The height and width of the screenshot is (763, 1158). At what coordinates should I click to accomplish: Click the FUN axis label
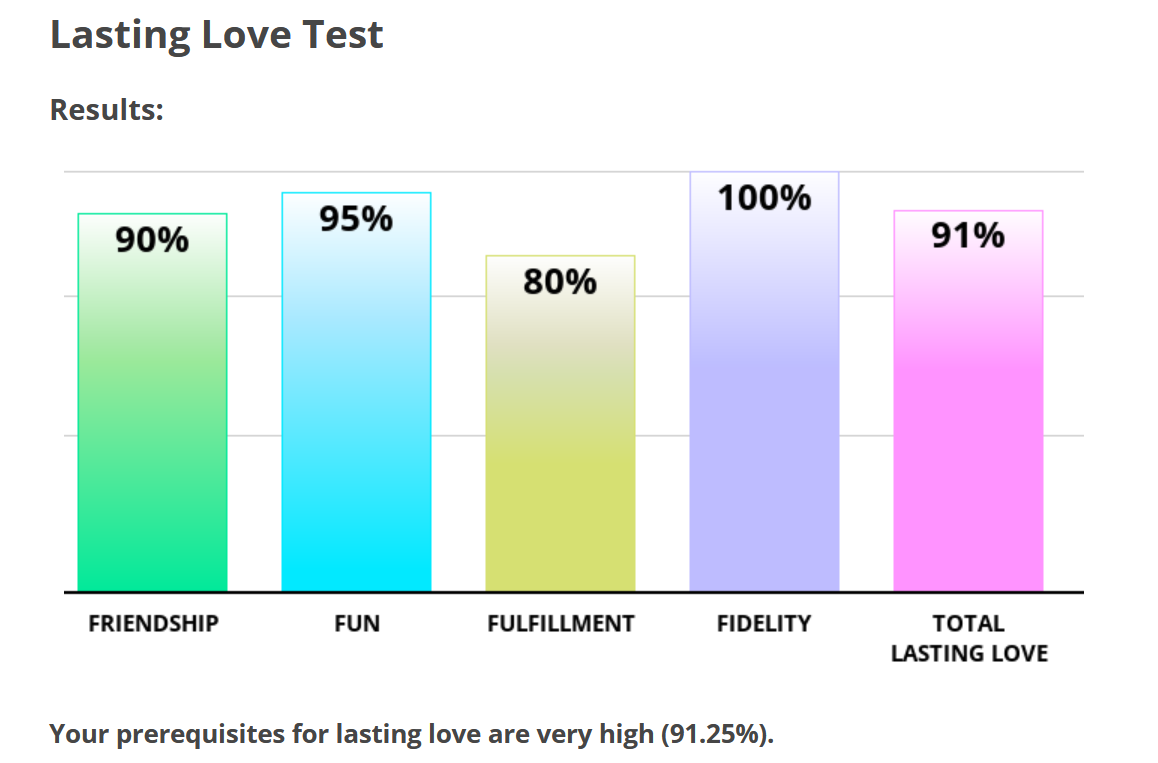click(x=357, y=624)
